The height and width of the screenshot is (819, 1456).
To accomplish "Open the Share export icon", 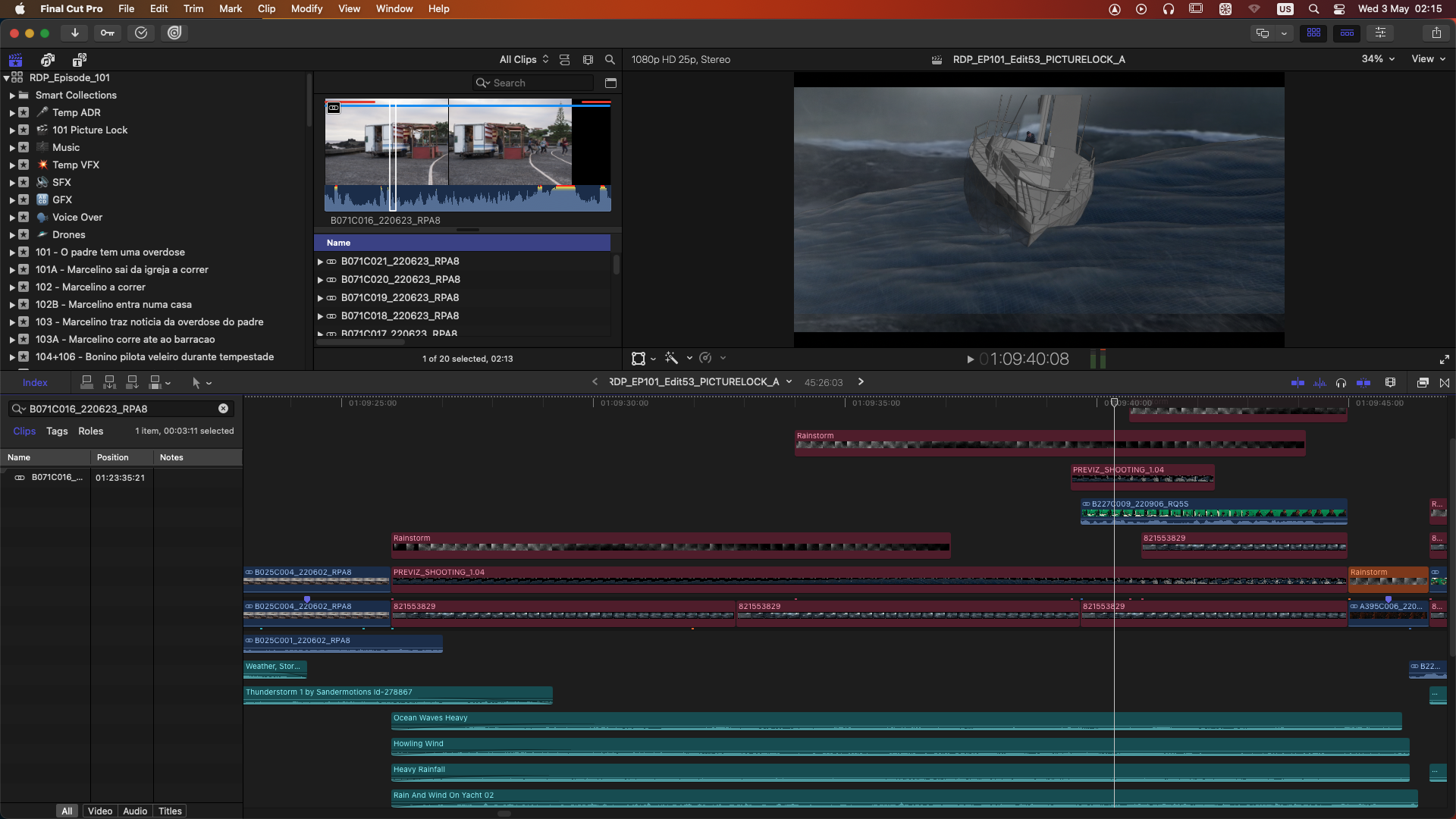I will pos(1436,33).
